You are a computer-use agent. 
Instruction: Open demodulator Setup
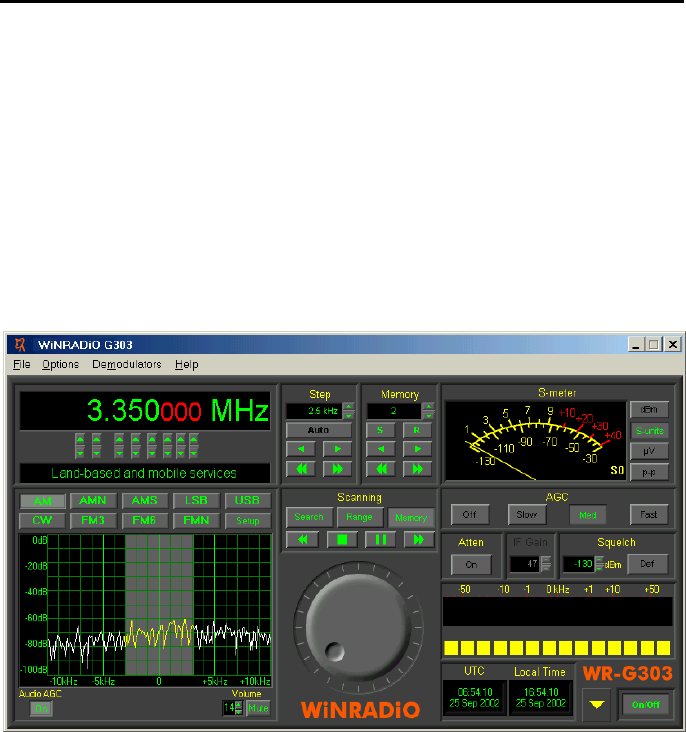[248, 521]
